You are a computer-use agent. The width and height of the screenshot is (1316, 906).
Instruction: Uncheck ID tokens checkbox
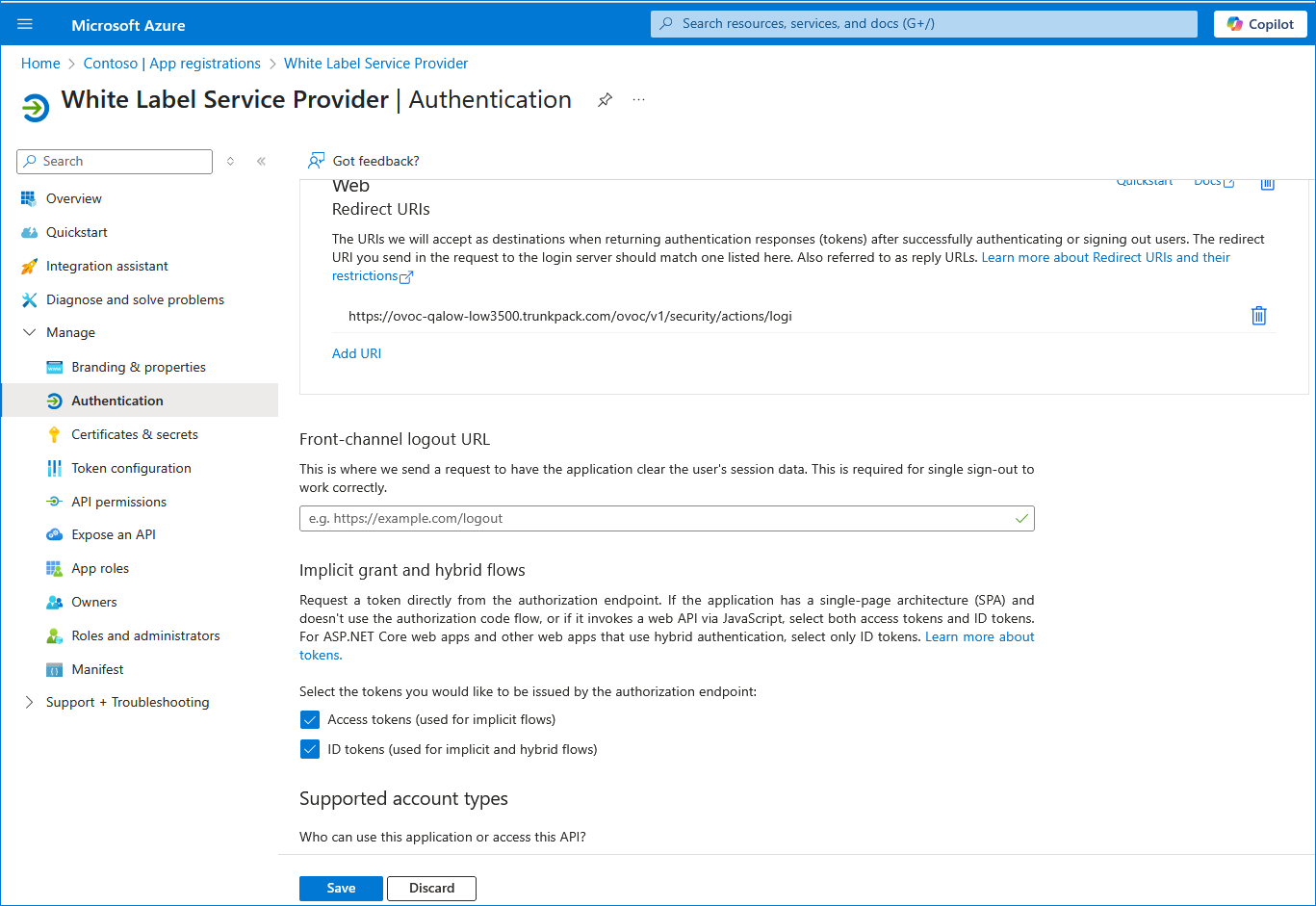(310, 749)
